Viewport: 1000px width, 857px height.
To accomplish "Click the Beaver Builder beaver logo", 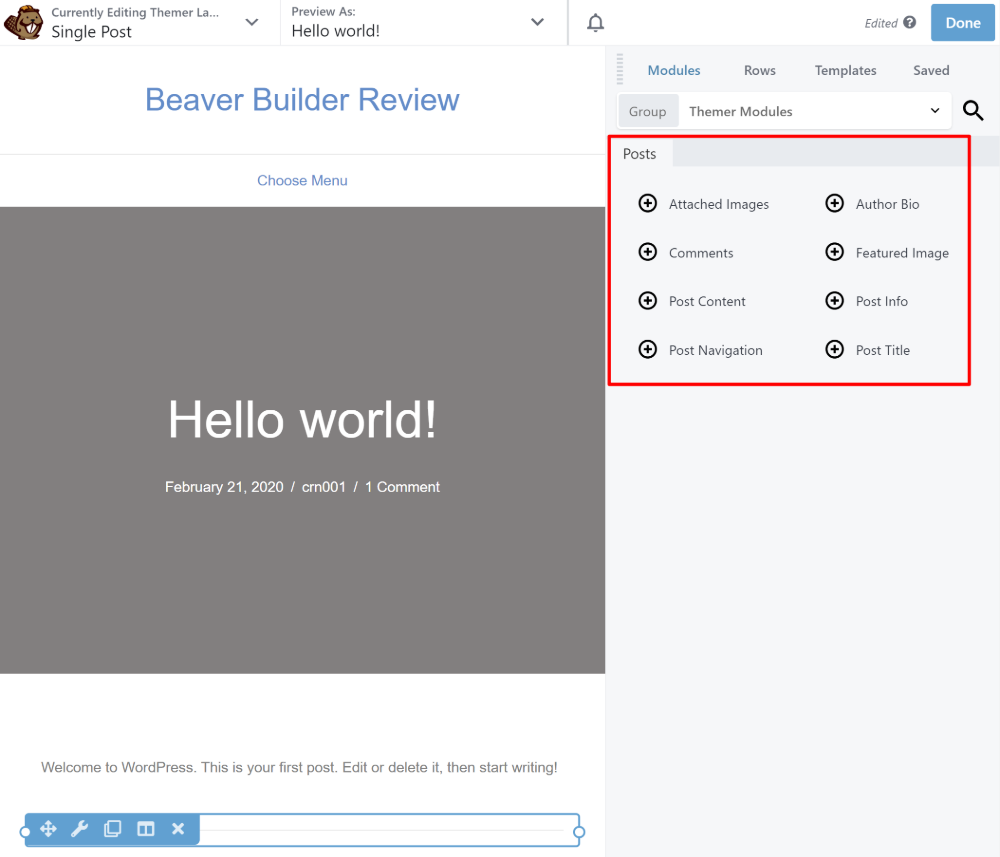I will (x=24, y=22).
